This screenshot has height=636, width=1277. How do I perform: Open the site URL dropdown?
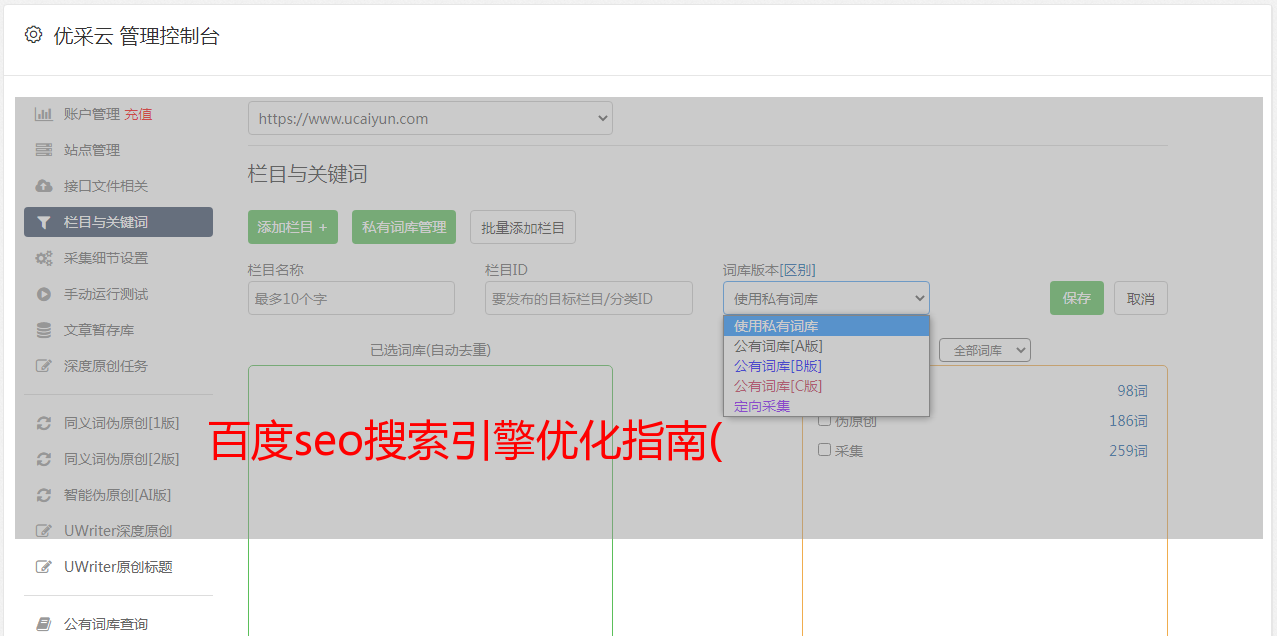[430, 118]
